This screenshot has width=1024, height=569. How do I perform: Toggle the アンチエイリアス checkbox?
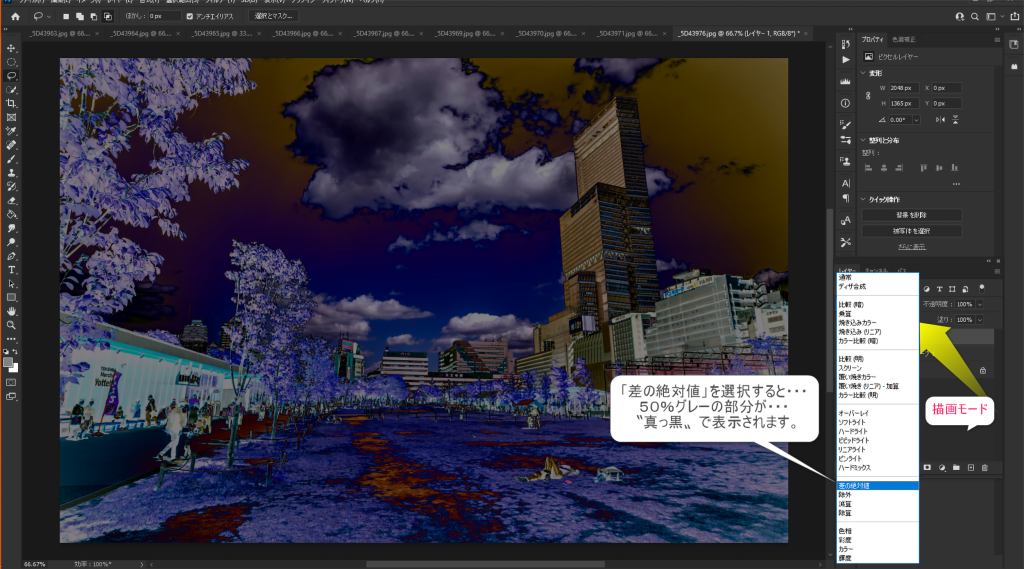tap(189, 16)
